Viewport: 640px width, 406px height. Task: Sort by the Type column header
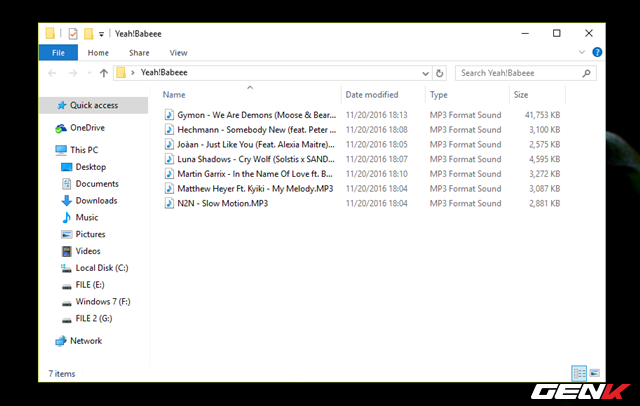(x=438, y=95)
